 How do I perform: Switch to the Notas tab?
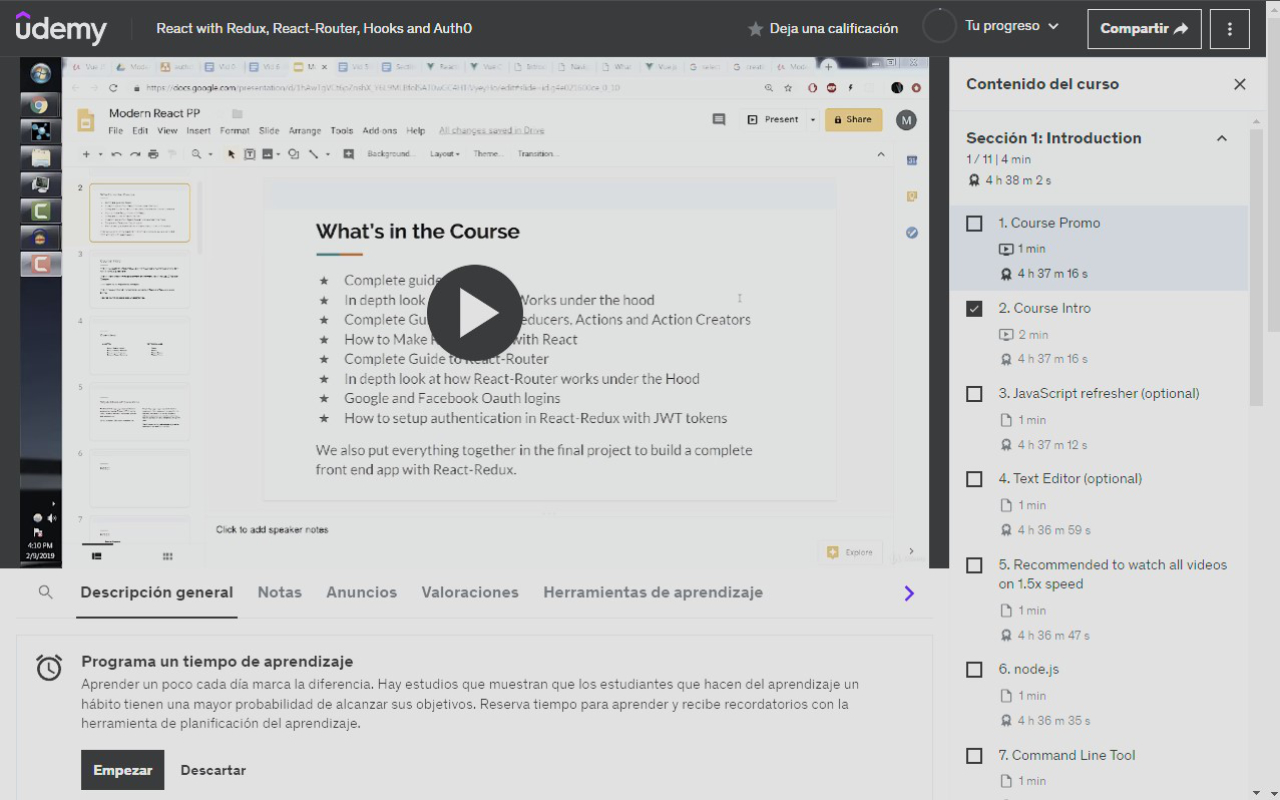[279, 592]
